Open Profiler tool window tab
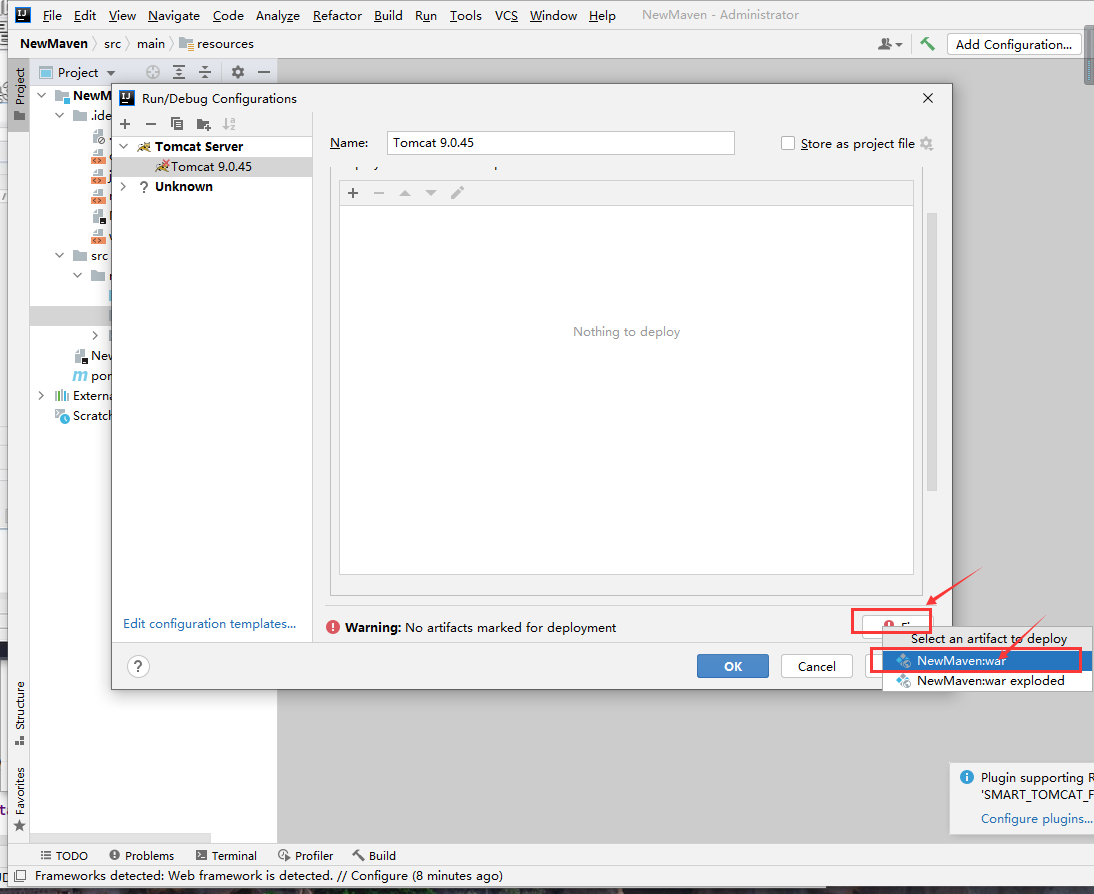This screenshot has width=1094, height=894. pyautogui.click(x=306, y=856)
